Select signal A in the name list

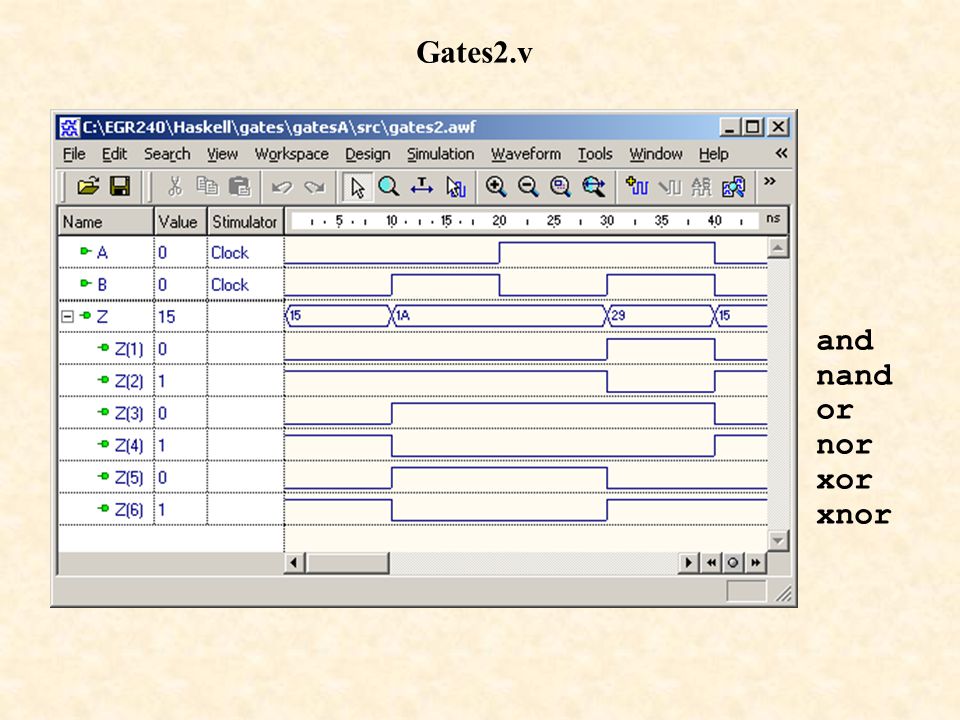(x=102, y=252)
